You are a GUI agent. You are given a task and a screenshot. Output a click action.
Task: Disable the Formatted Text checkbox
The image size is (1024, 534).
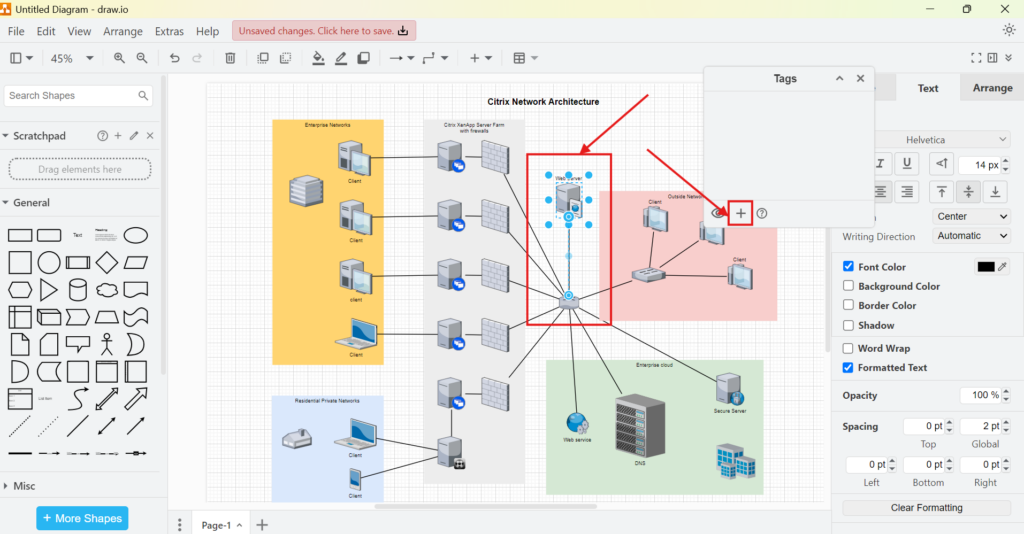pyautogui.click(x=848, y=368)
